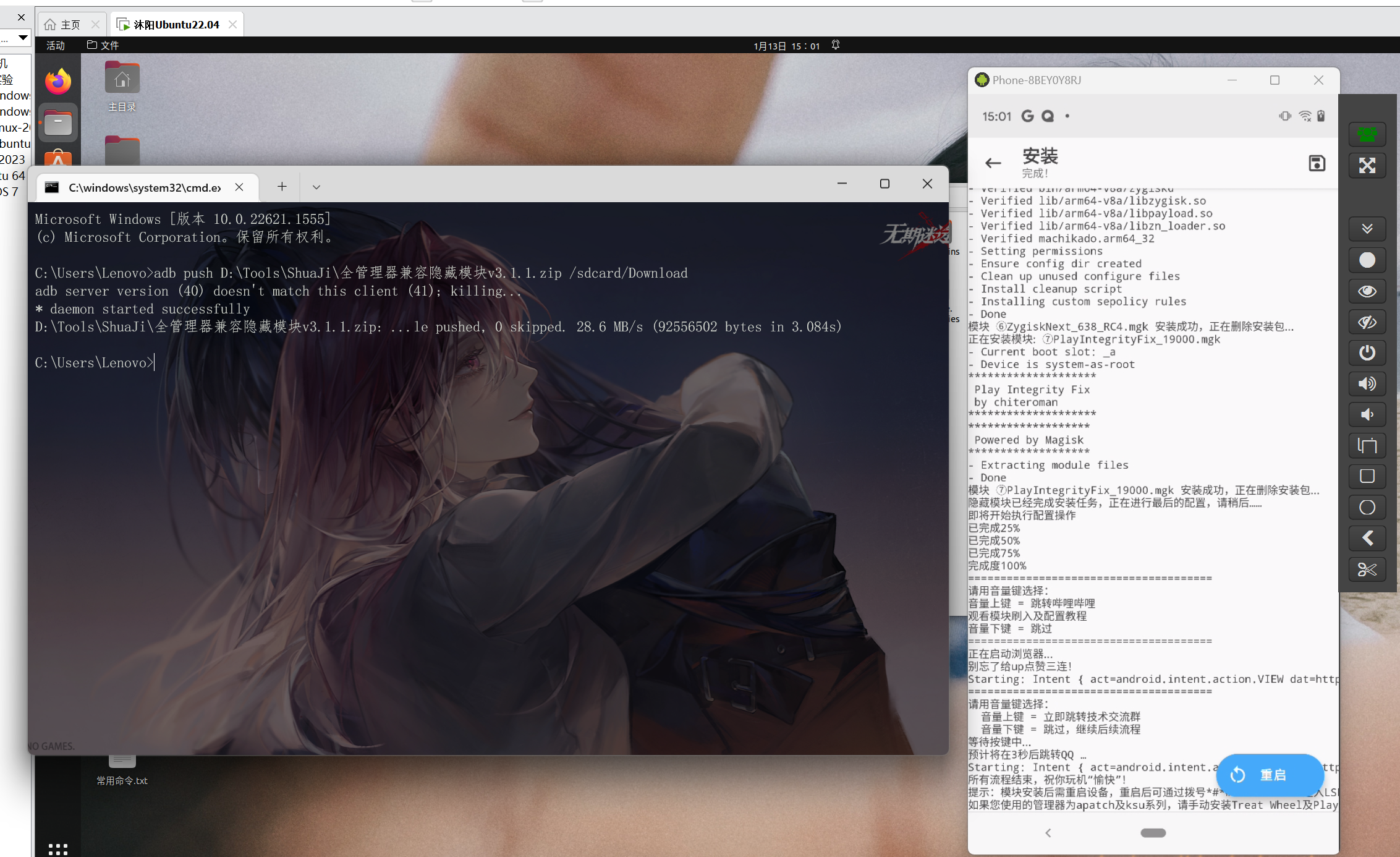Click the save log icon in install header
This screenshot has width=1400, height=857.
(x=1317, y=163)
